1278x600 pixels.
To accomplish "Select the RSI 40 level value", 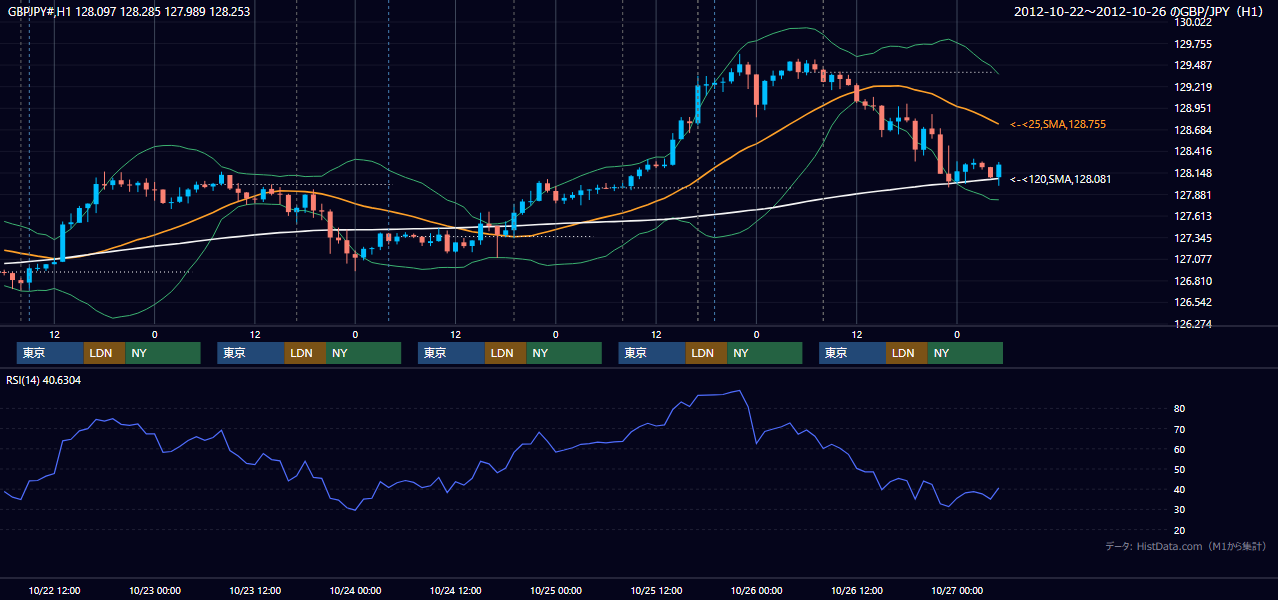I will click(1180, 490).
